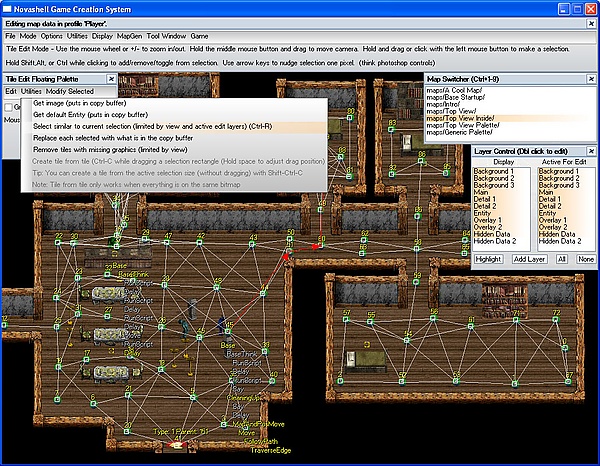Open Modify Selected menu in the Tile Edit palette
This screenshot has height=466, width=600.
(x=71, y=91)
